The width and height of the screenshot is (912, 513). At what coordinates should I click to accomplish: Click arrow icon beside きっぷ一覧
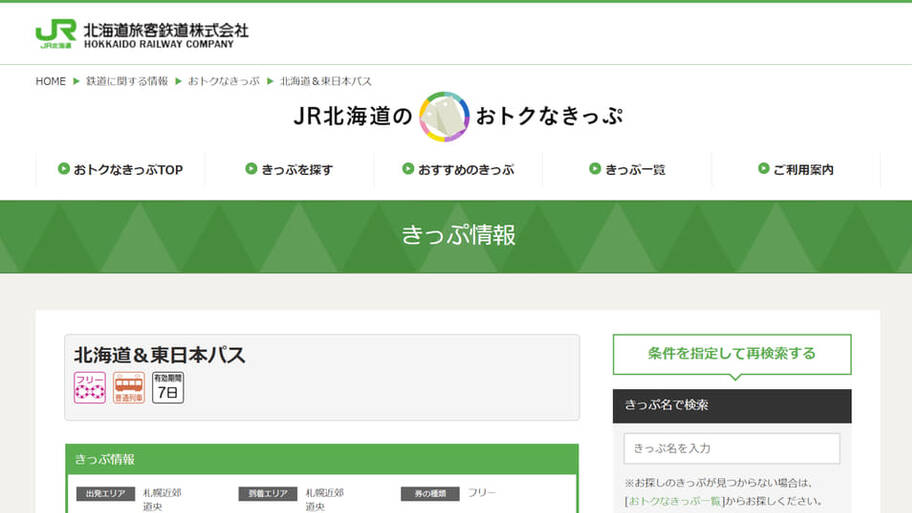pos(595,169)
